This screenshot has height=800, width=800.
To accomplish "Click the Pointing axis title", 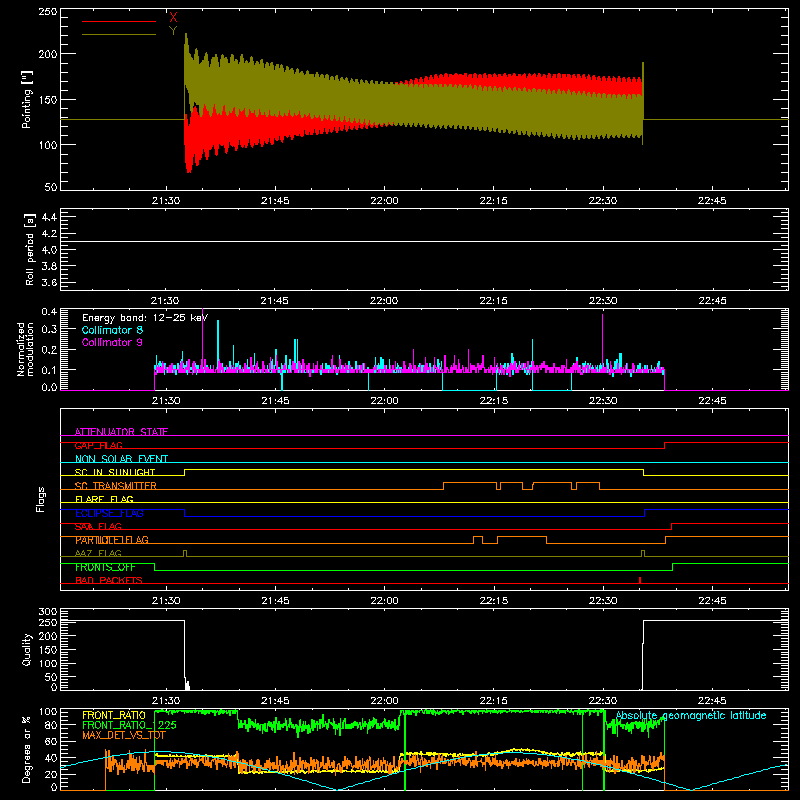I will coord(27,99).
